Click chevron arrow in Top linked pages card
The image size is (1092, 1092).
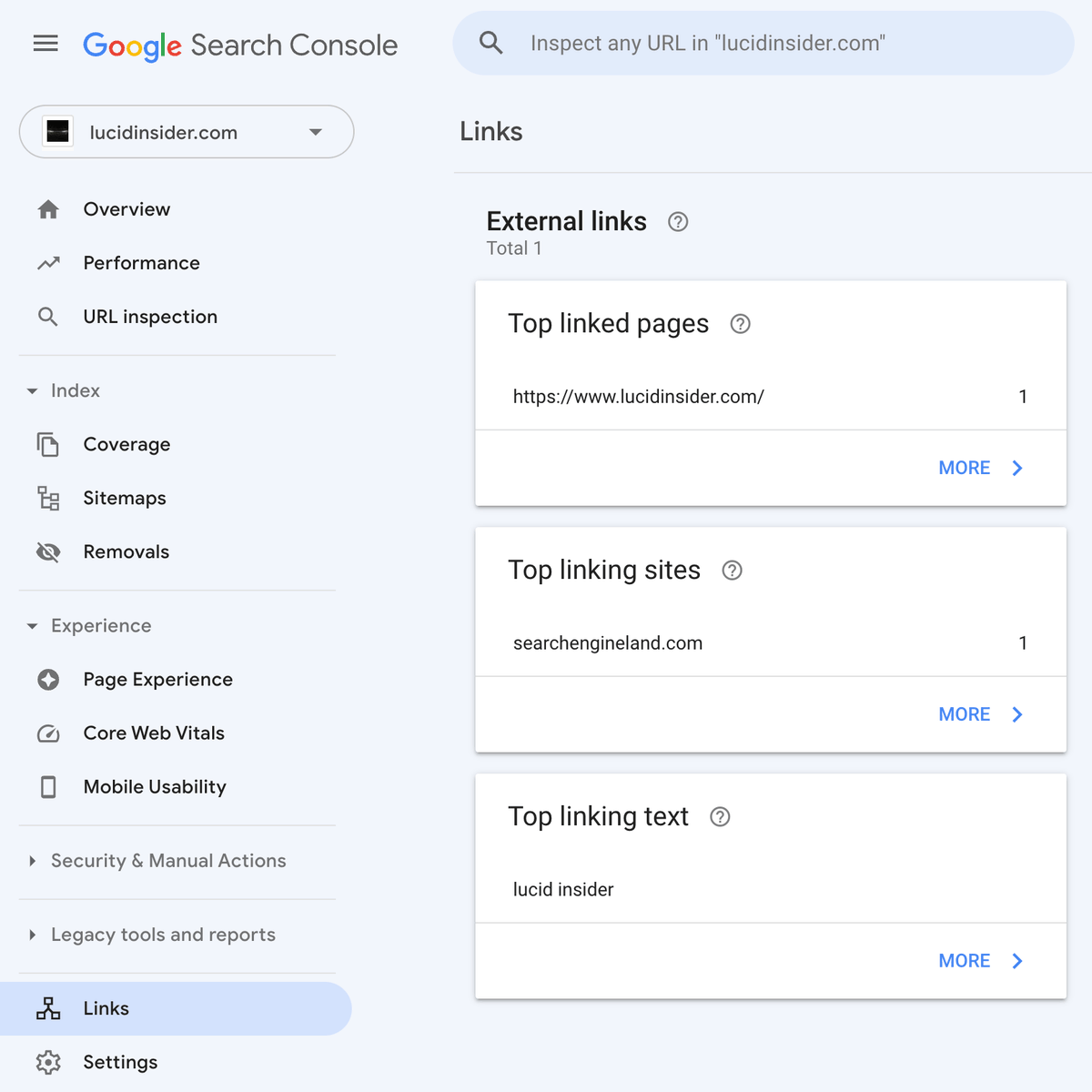point(1017,468)
